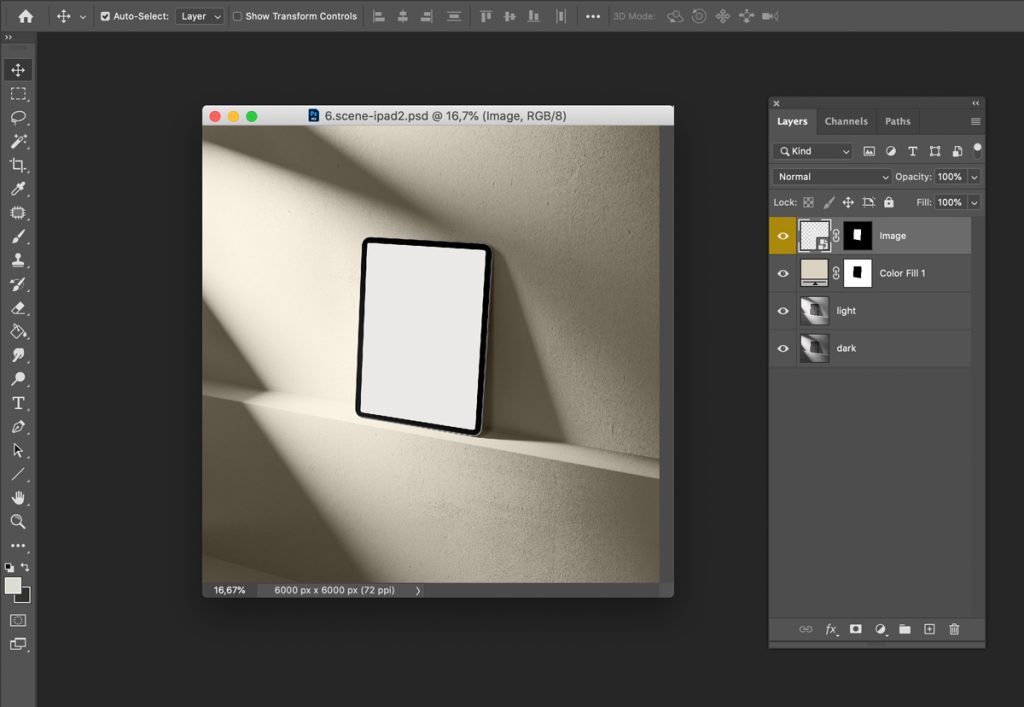Screen dimensions: 1024x707
Task: Select the Eraser tool
Action: click(x=18, y=307)
